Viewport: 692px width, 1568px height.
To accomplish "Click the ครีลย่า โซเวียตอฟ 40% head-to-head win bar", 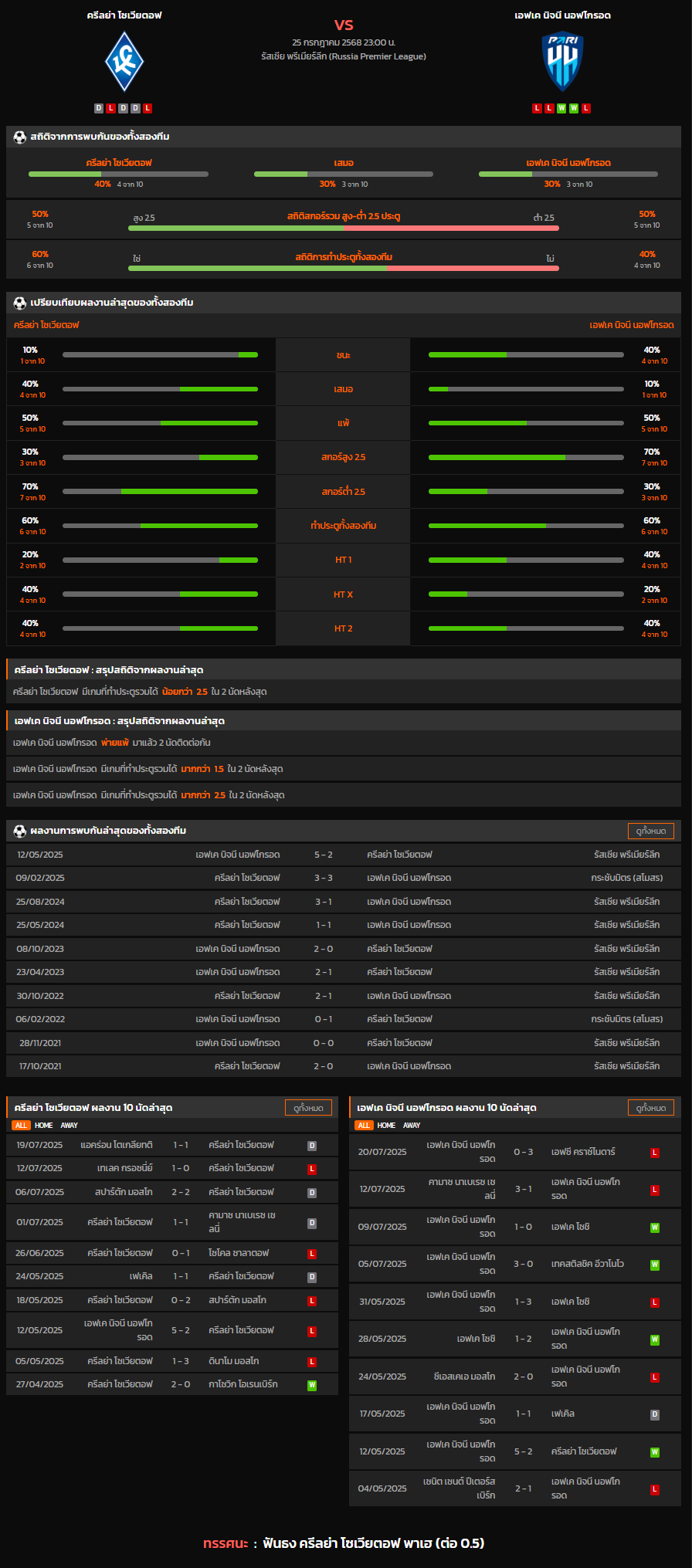I will (x=118, y=174).
